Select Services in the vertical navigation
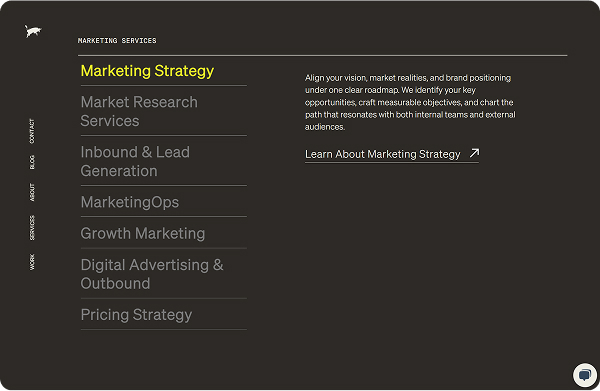This screenshot has width=600, height=391. (32, 228)
